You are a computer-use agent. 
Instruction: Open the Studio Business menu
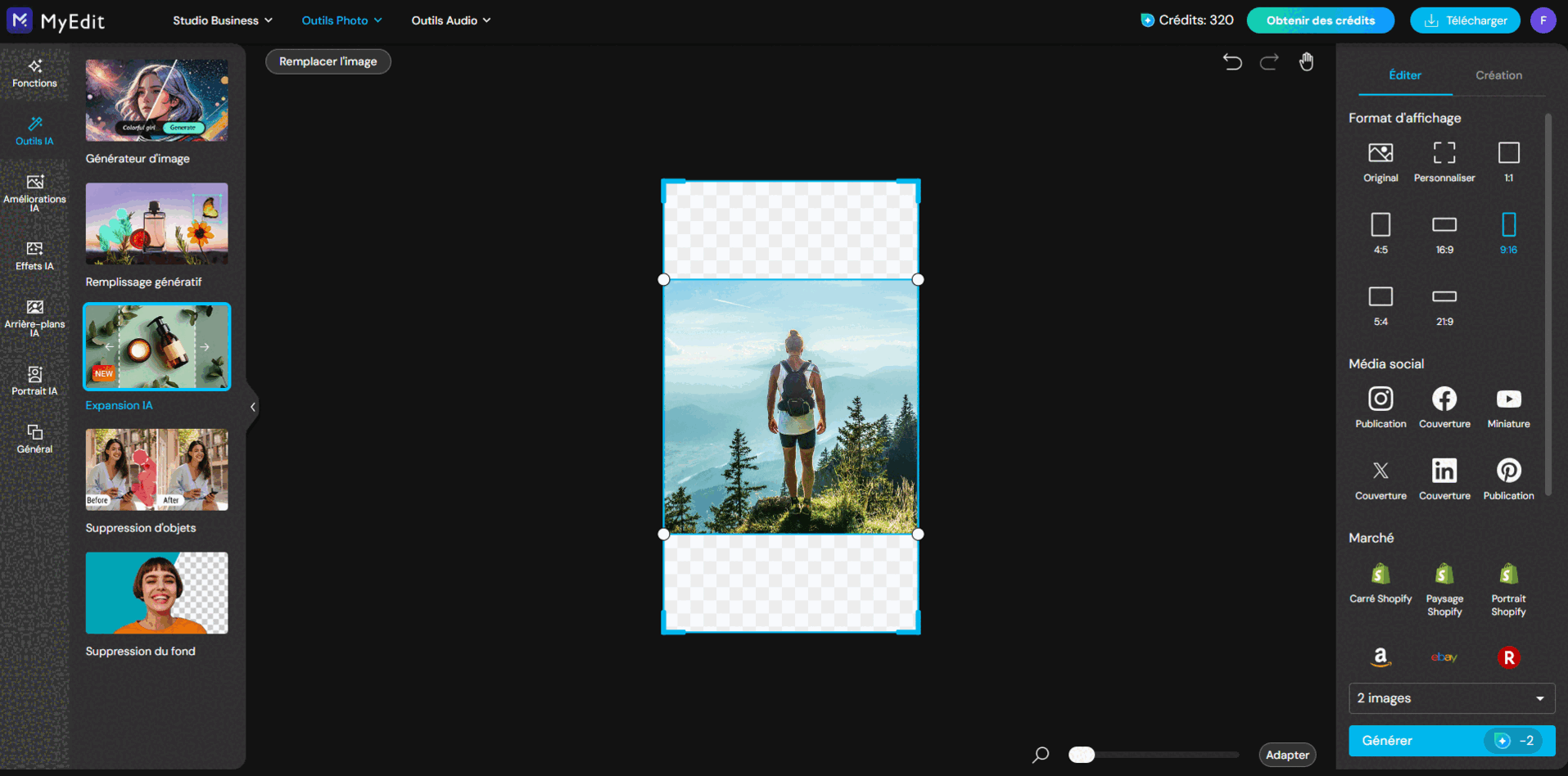(x=222, y=20)
